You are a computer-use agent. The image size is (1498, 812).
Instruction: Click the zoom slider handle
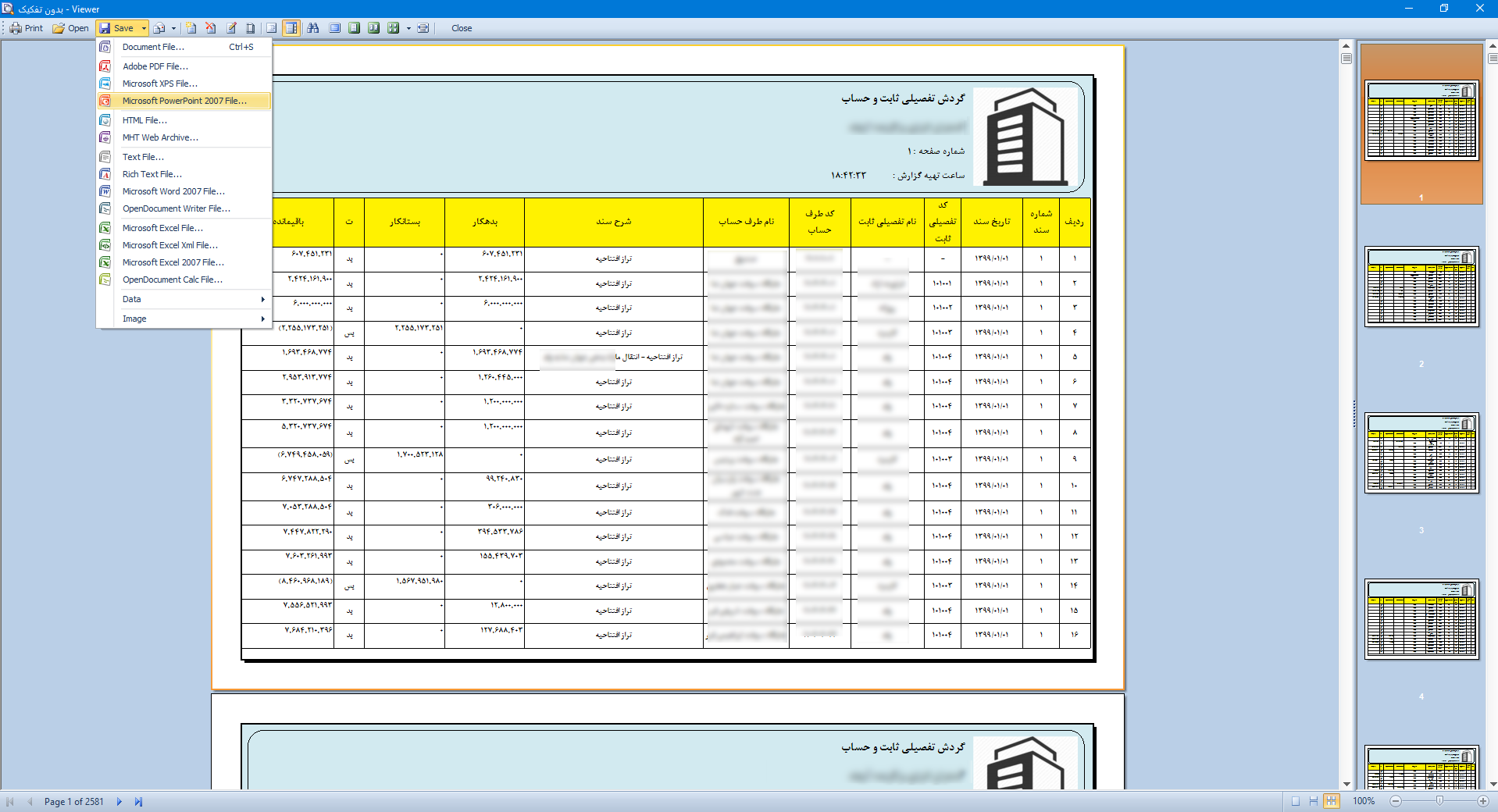[1439, 801]
